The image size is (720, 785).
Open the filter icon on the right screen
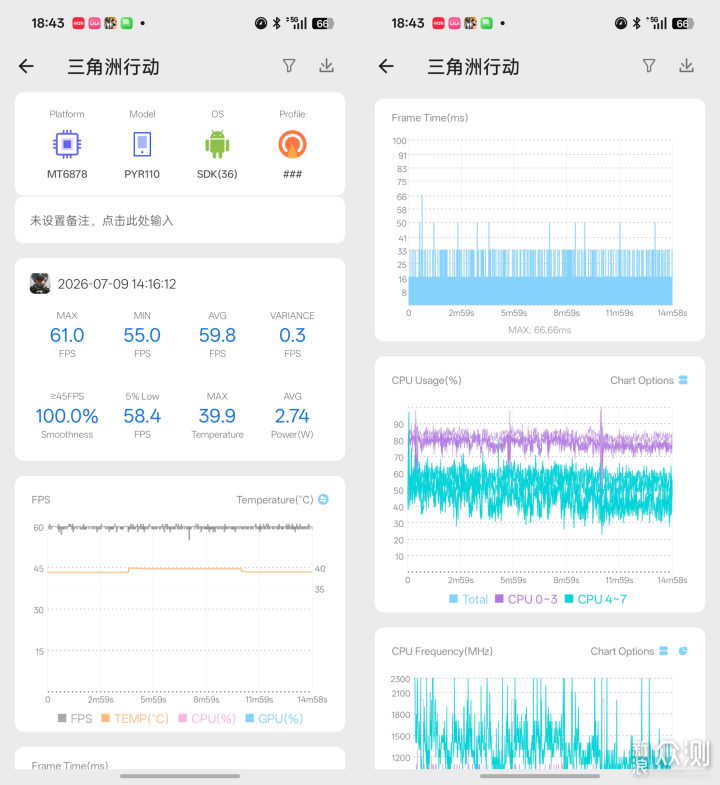(x=649, y=66)
